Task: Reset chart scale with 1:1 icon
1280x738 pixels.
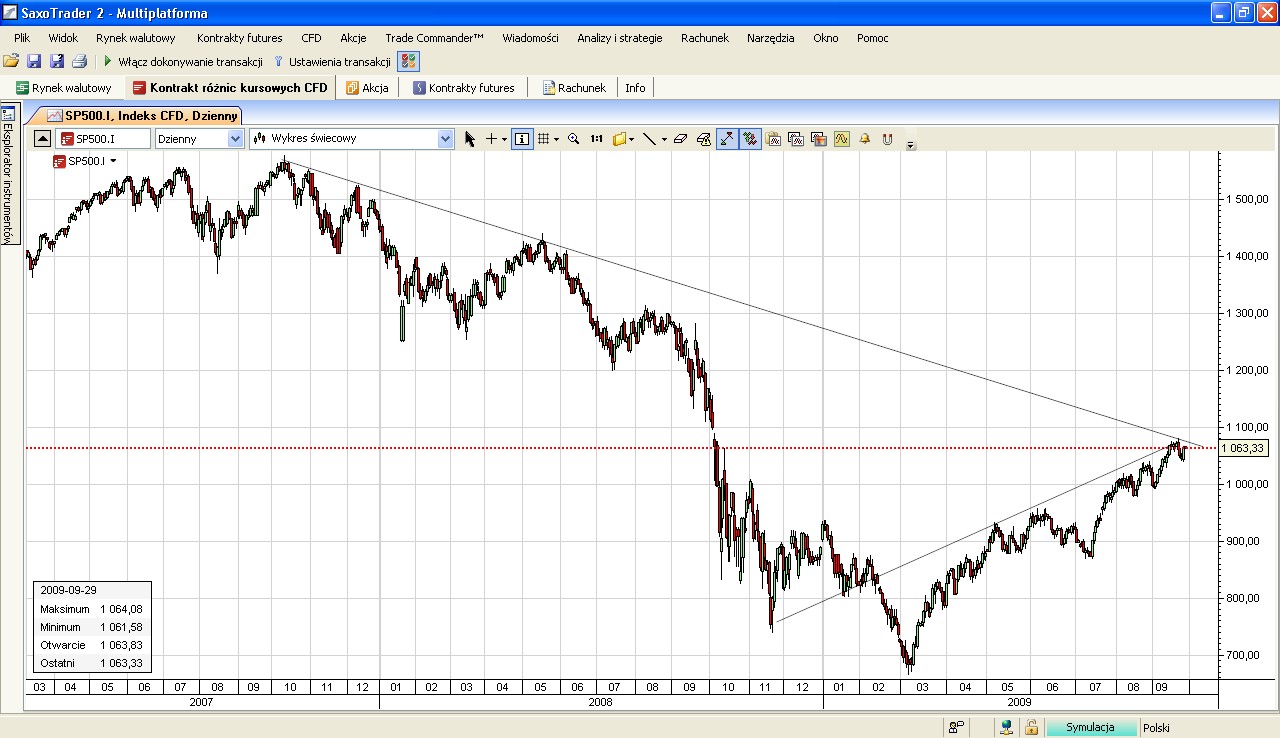Action: pyautogui.click(x=596, y=139)
